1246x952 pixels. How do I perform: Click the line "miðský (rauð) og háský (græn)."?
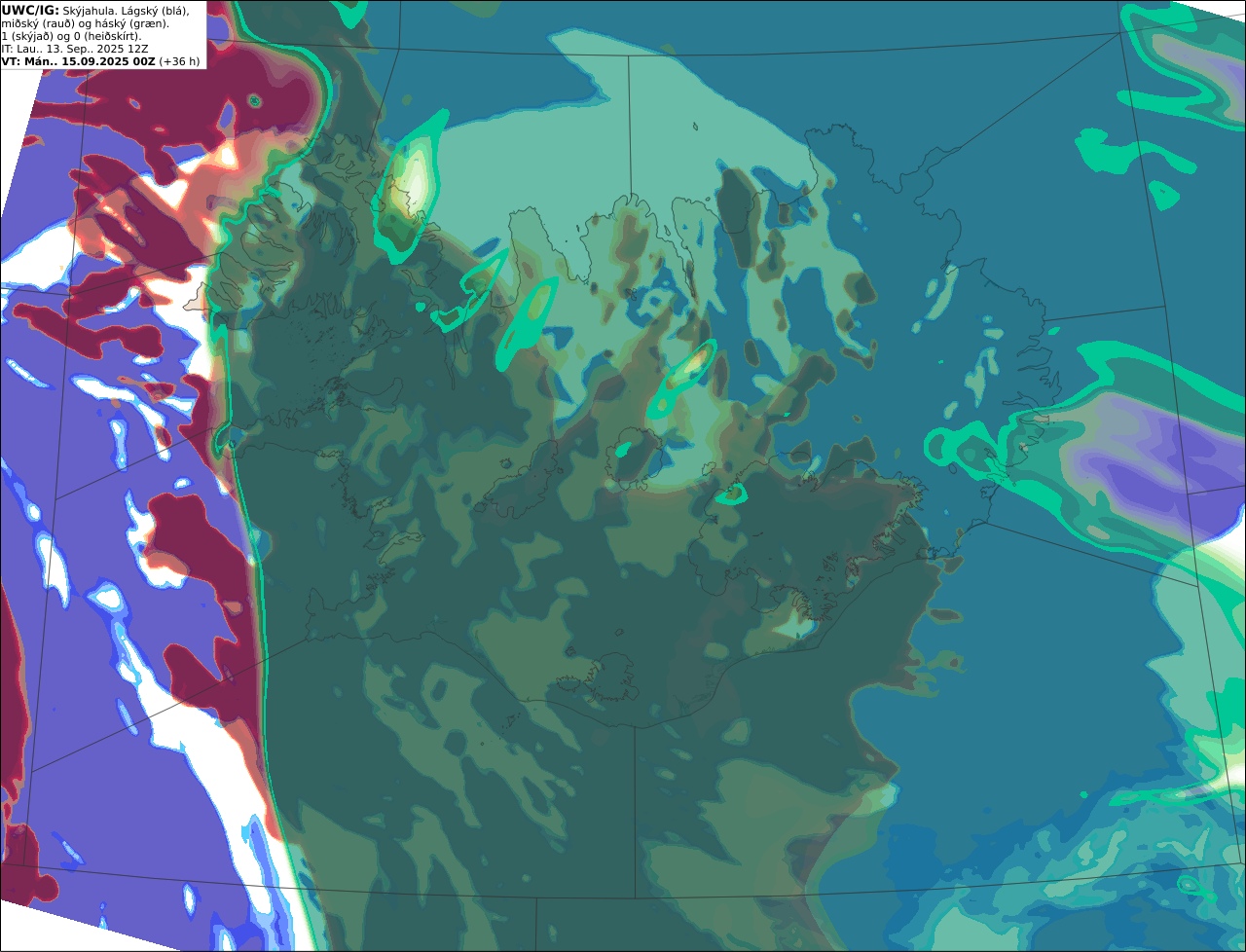85,23
